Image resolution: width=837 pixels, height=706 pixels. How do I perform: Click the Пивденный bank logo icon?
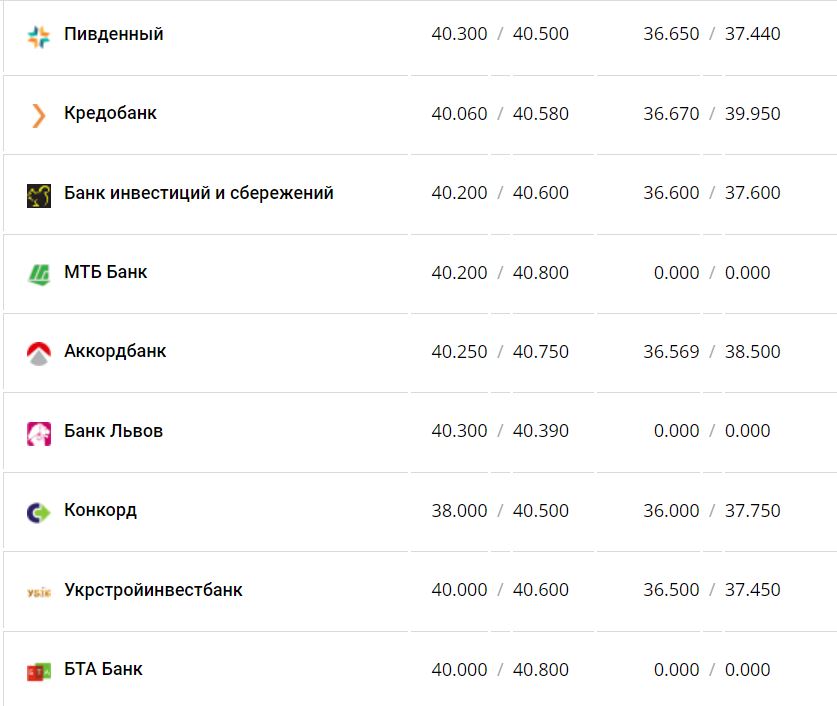(x=38, y=36)
